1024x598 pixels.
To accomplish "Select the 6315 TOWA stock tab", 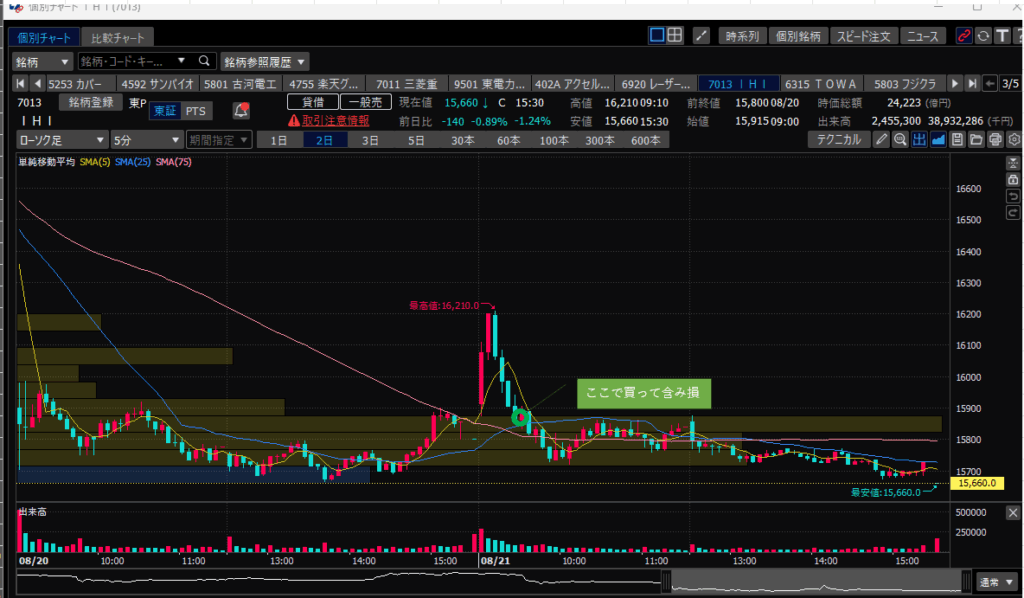I will coord(813,83).
